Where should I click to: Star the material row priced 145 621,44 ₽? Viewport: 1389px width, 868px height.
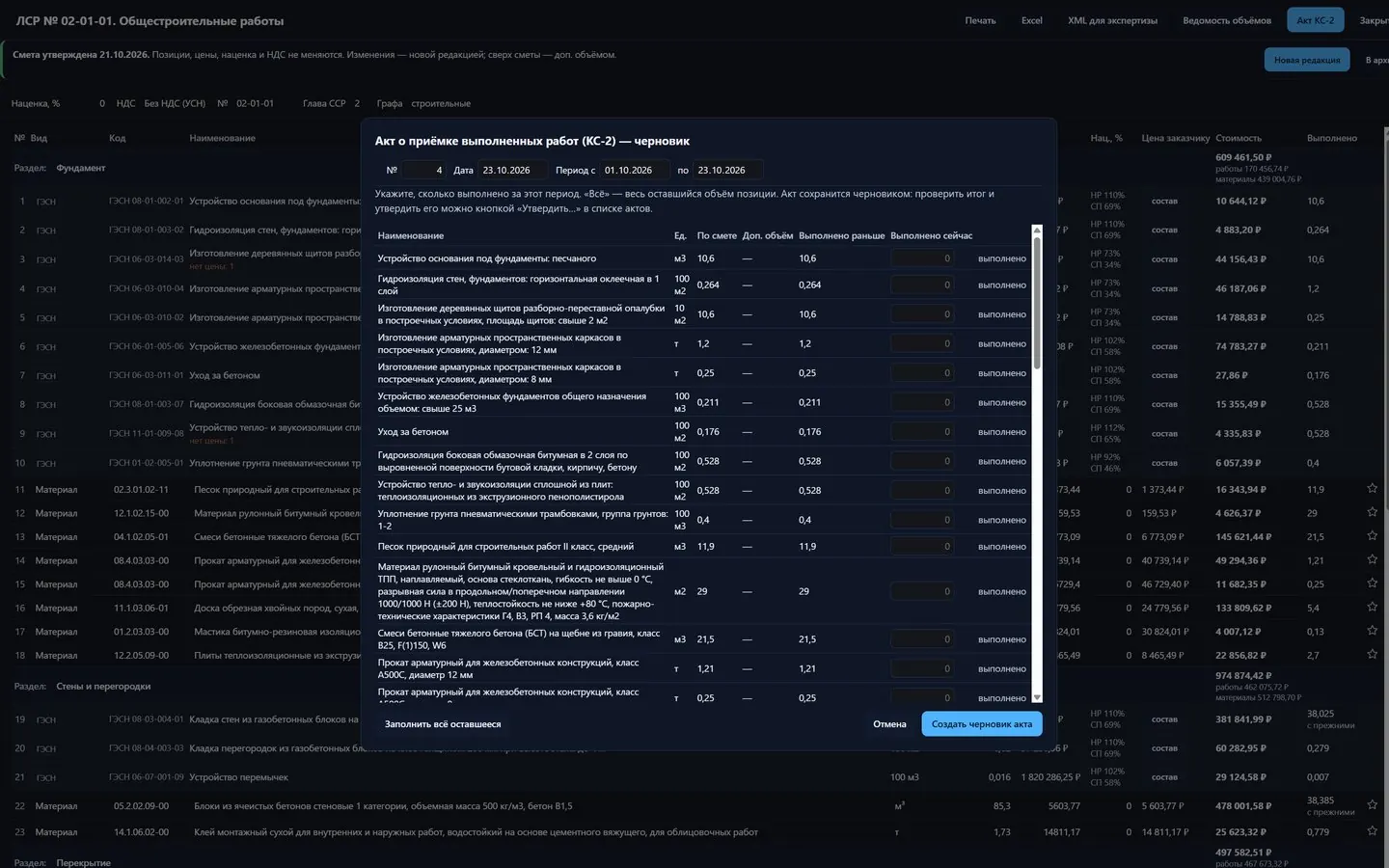[1372, 535]
